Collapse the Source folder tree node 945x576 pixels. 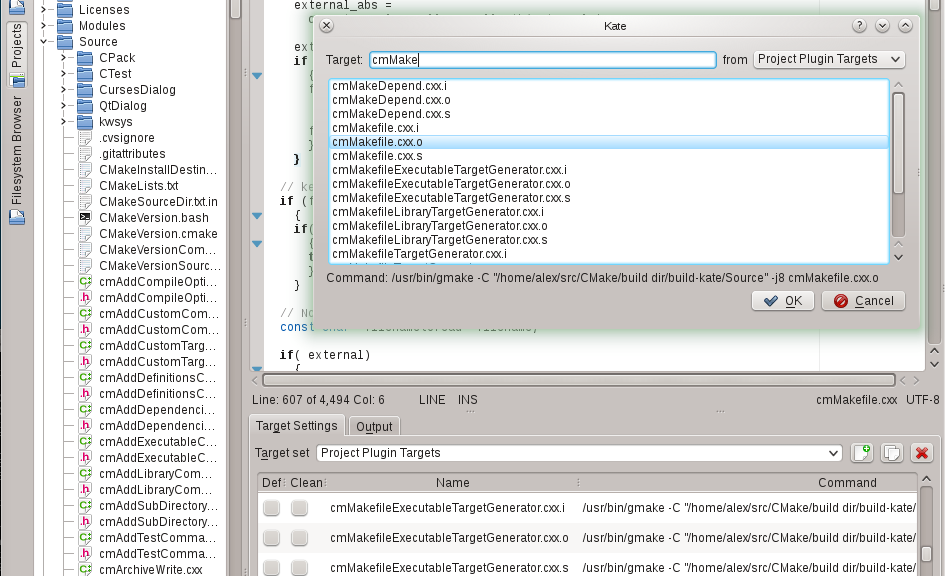pyautogui.click(x=44, y=42)
